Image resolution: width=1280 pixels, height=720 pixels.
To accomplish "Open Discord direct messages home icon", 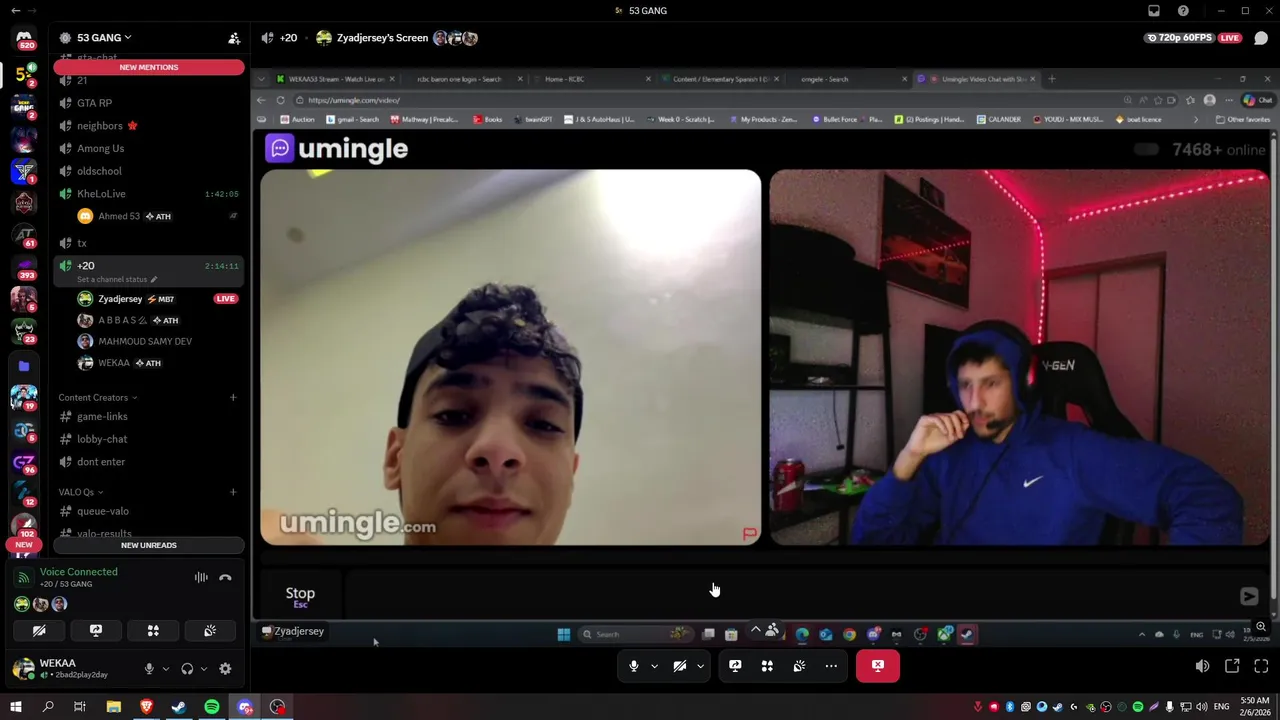I will pyautogui.click(x=24, y=38).
